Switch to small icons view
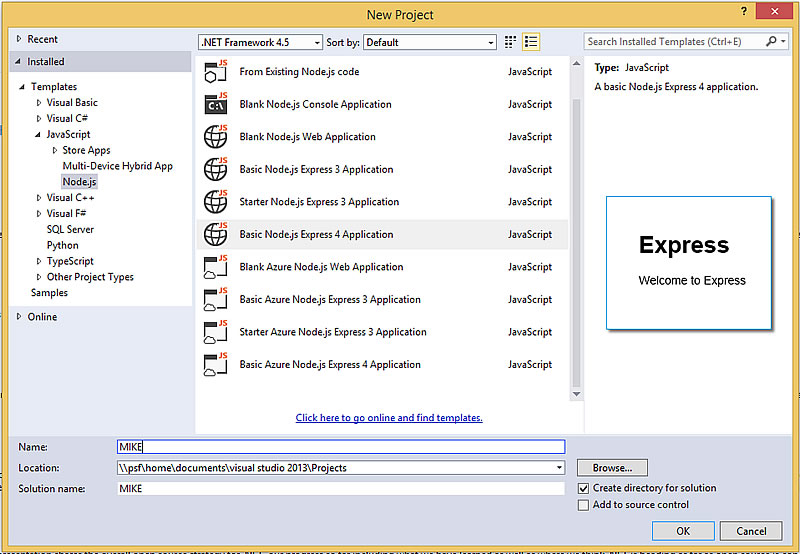This screenshot has width=800, height=554. tap(510, 42)
